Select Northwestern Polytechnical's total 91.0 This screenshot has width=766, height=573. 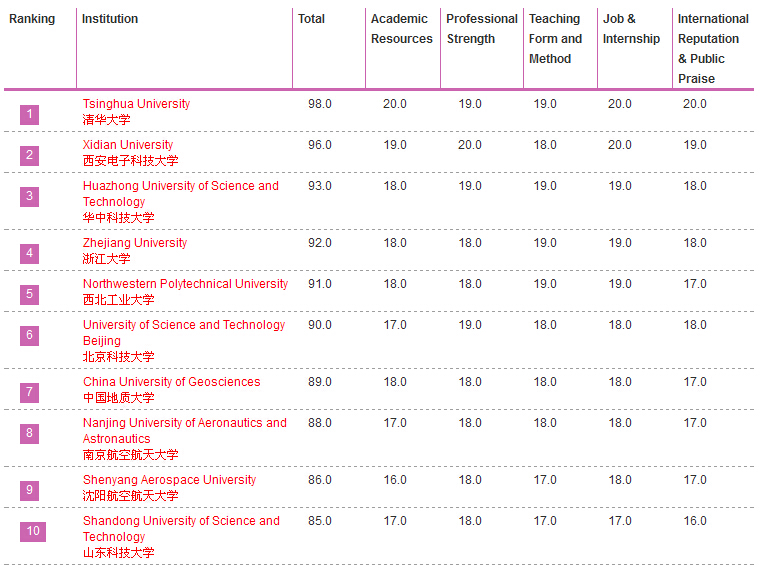pyautogui.click(x=320, y=284)
